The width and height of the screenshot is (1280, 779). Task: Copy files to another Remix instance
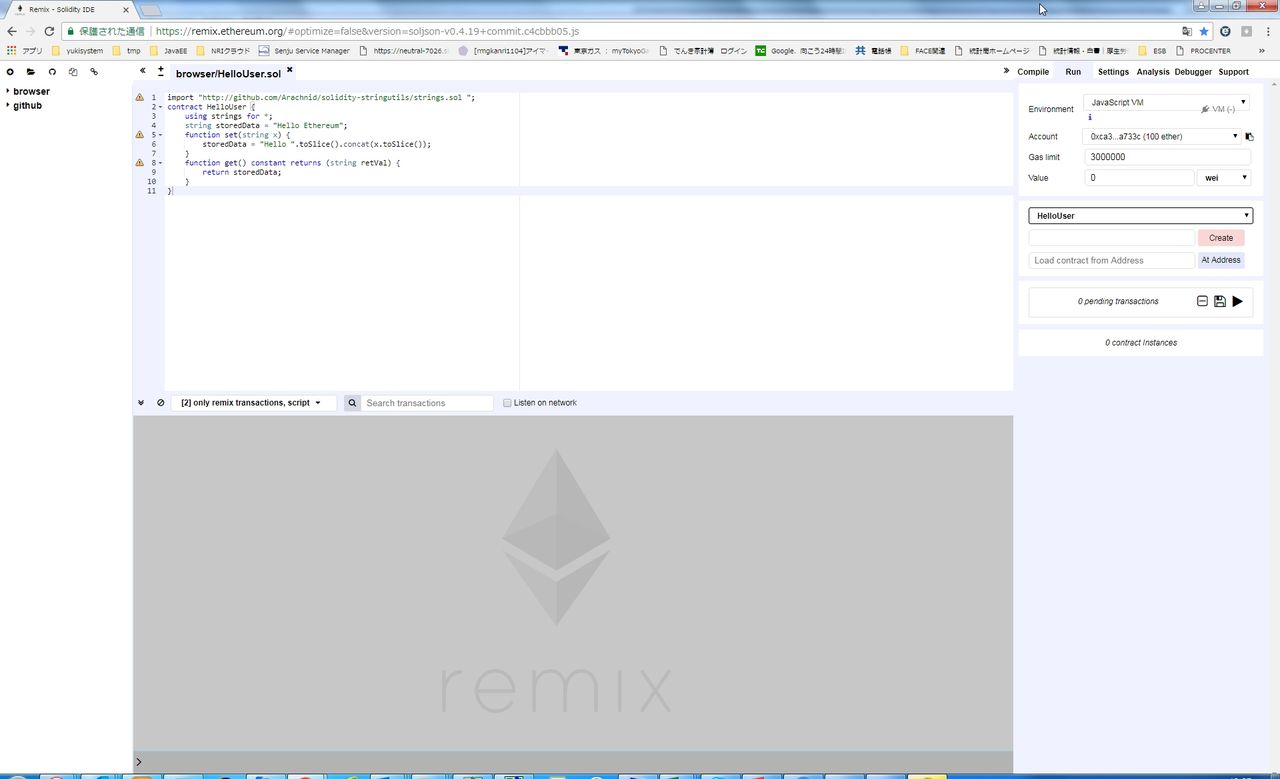click(73, 72)
